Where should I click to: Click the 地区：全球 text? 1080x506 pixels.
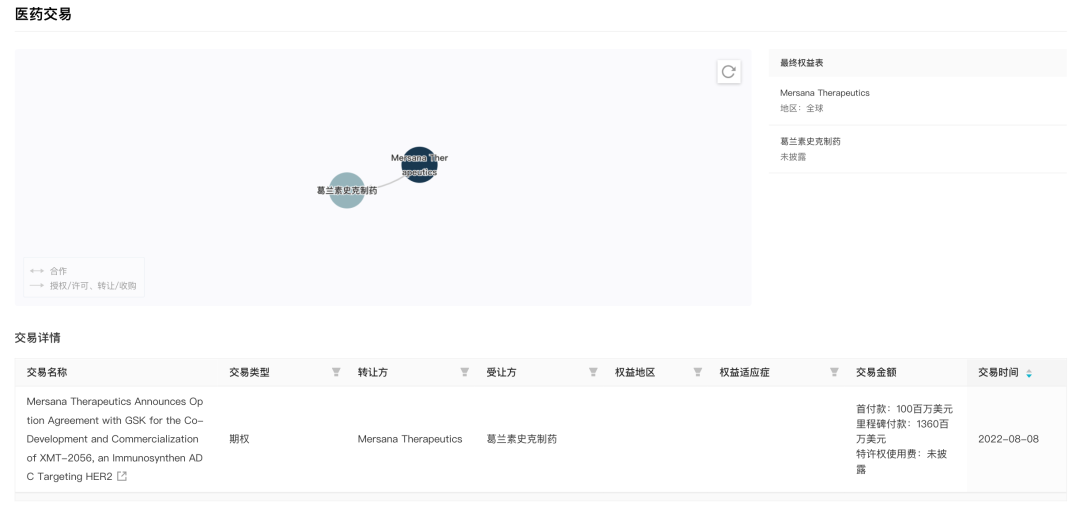pyautogui.click(x=802, y=108)
